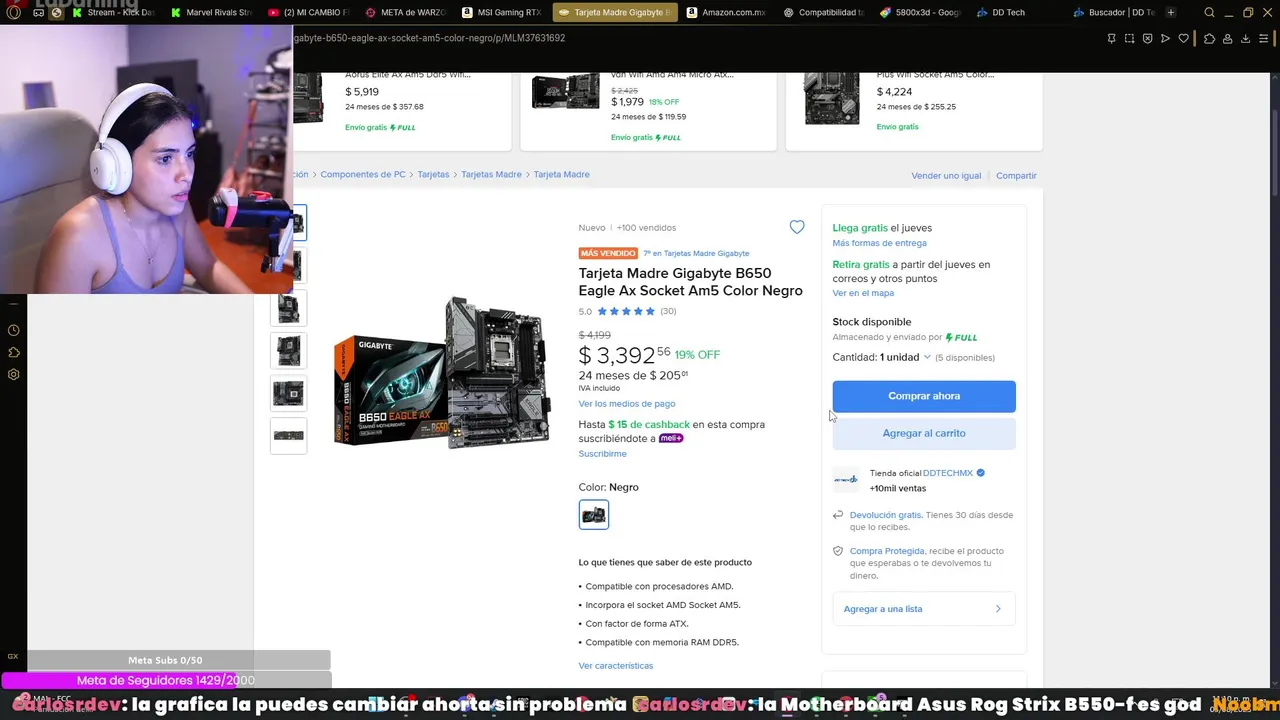Image resolution: width=1280 pixels, height=720 pixels.
Task: Switch to MI CAMBIO YouTube tab
Action: (x=308, y=13)
